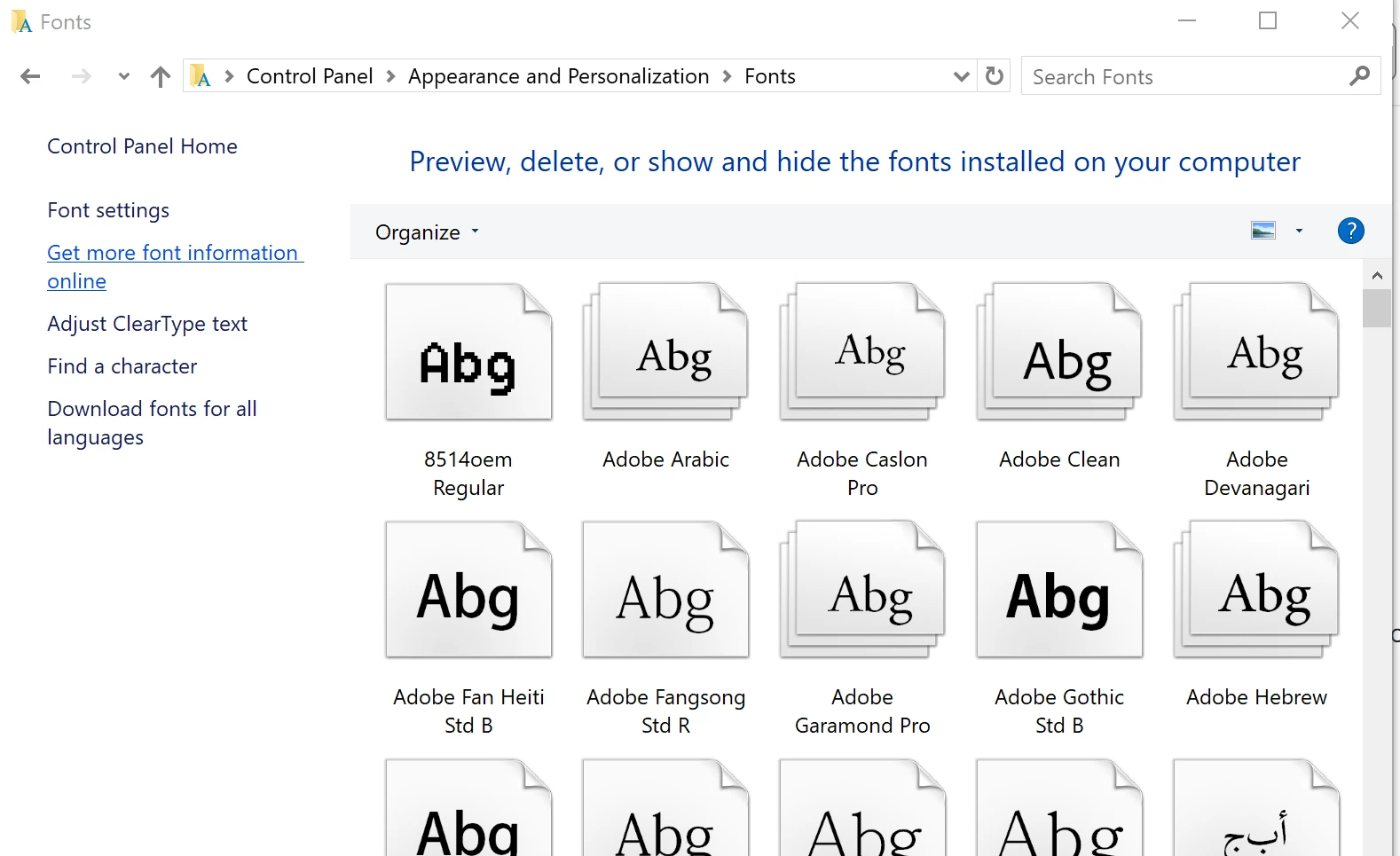Viewport: 1400px width, 856px height.
Task: Select the Adobe Caslon Pro font icon
Action: (862, 352)
